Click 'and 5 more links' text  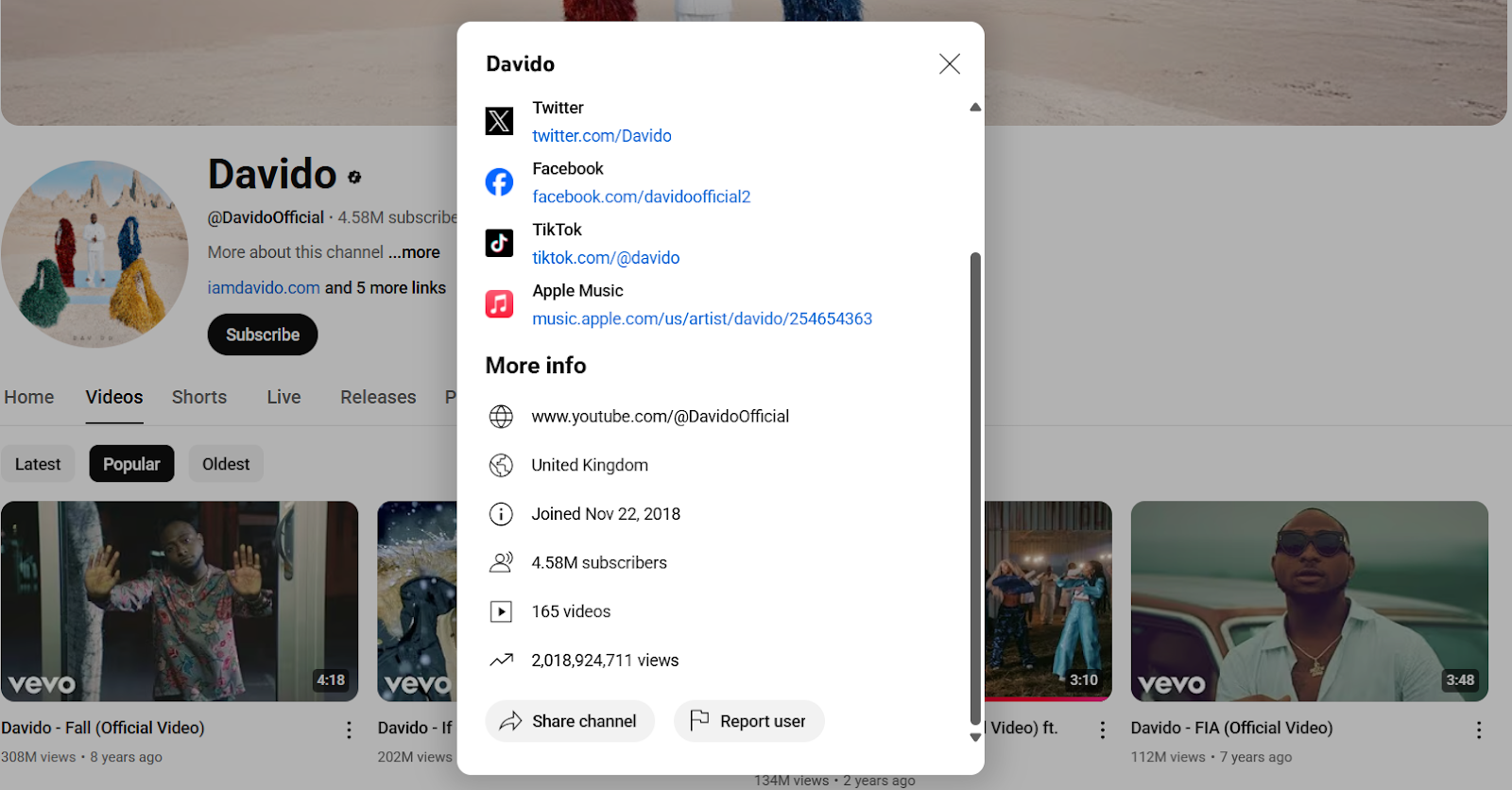coord(386,287)
